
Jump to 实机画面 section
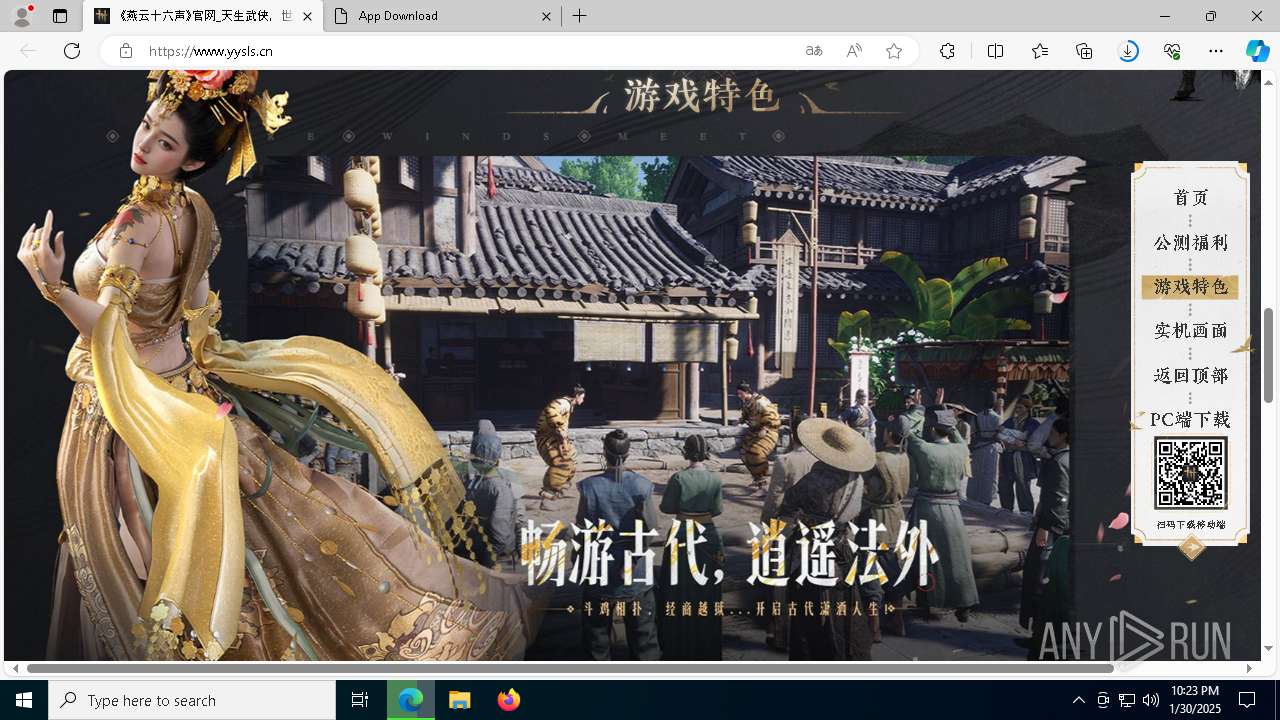(x=1191, y=331)
